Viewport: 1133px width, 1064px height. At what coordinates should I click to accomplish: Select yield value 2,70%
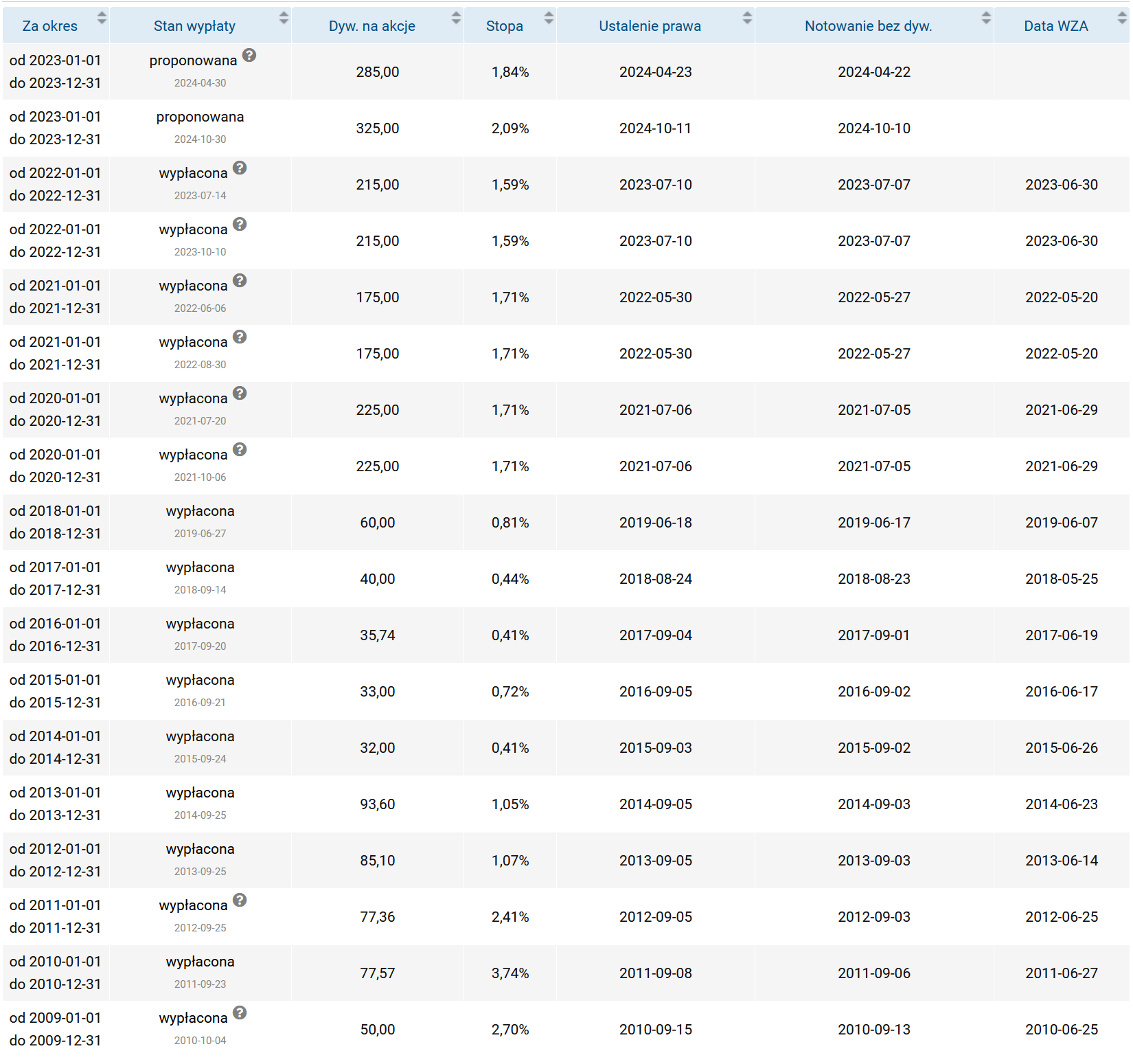tap(510, 1030)
